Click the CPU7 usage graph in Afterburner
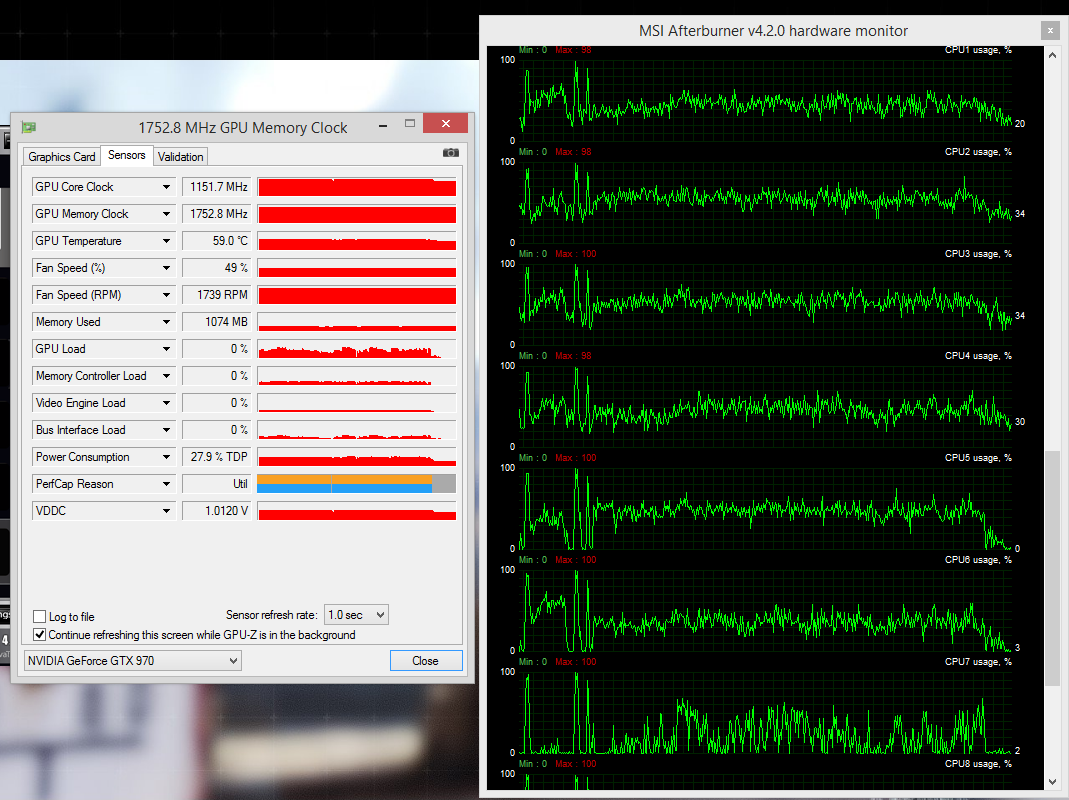 pos(766,712)
